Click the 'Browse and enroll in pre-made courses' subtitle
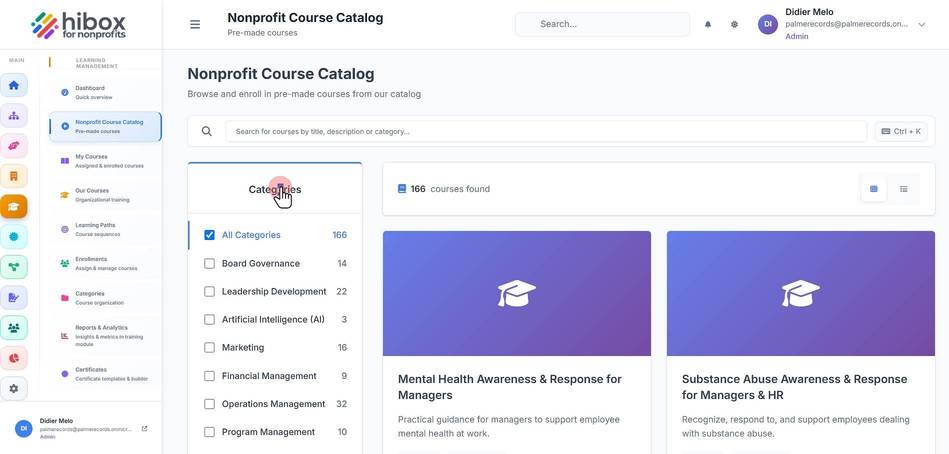This screenshot has width=949, height=454. pos(304,94)
